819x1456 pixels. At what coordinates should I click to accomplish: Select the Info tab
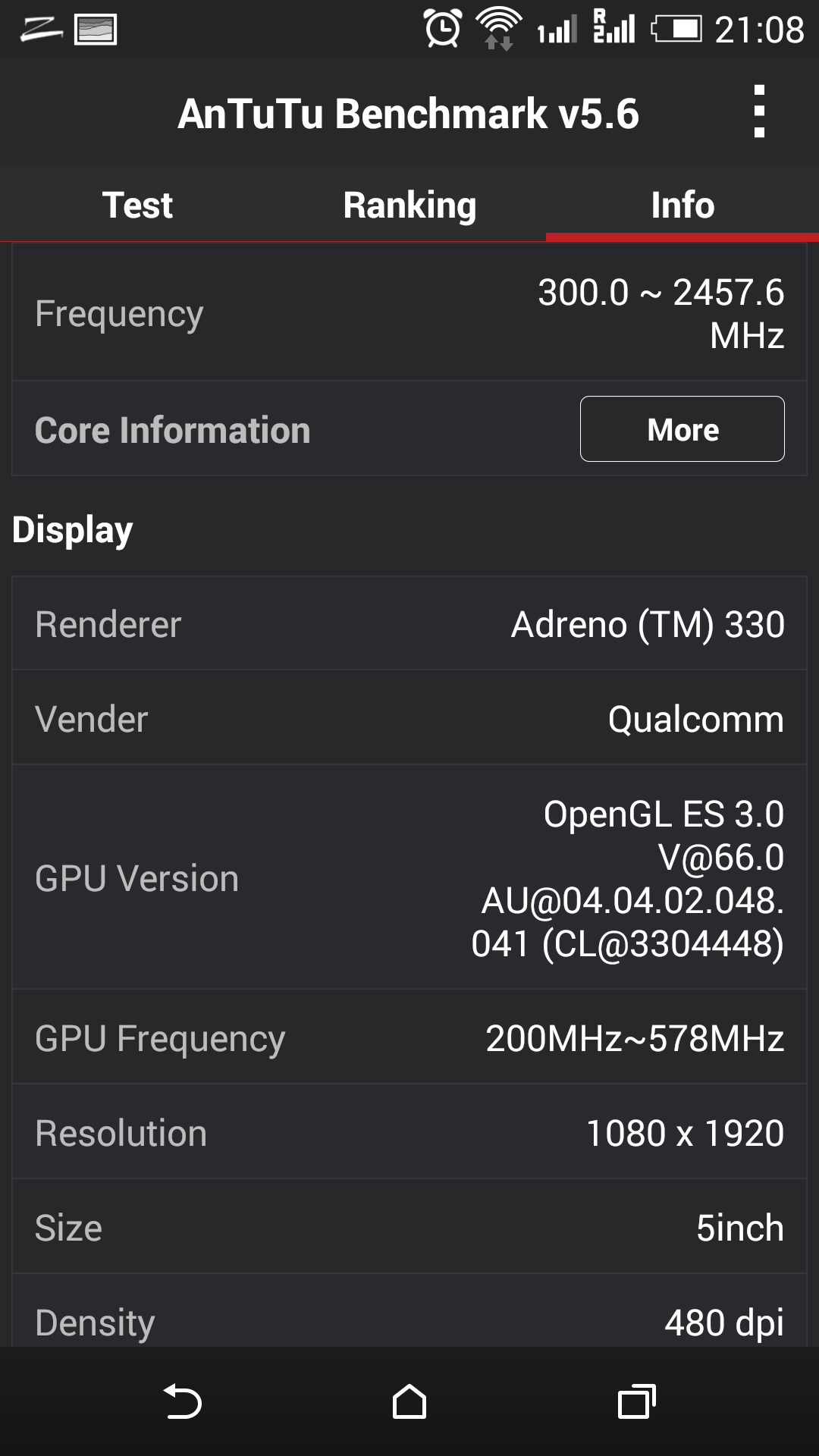pyautogui.click(x=682, y=205)
